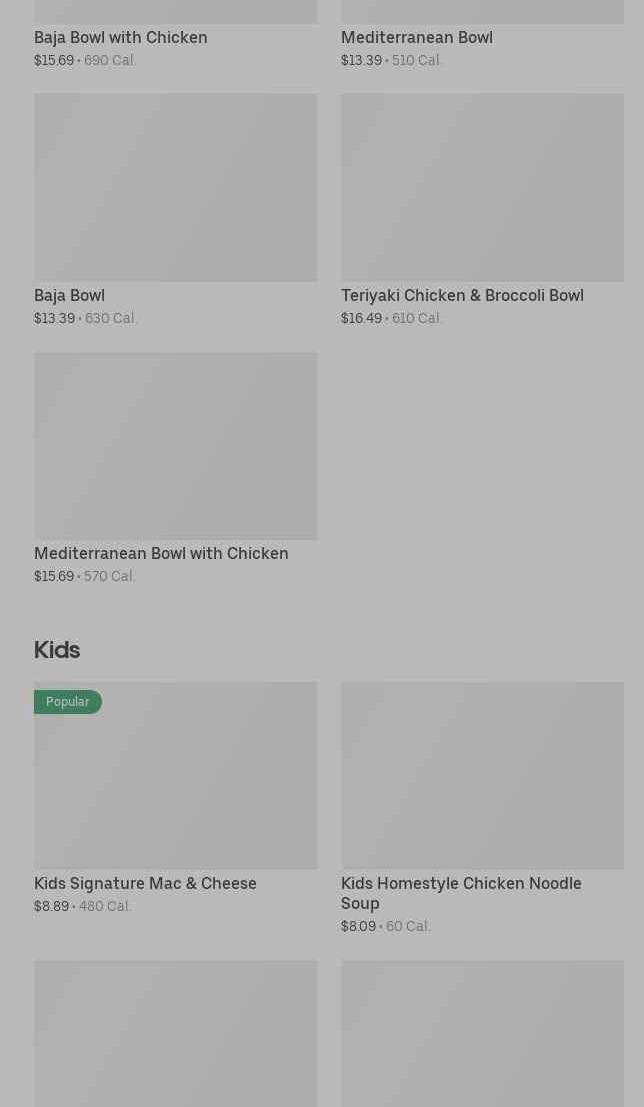
Task: Click the Kids Homestyle Chicken Noodle Soup image
Action: (482, 775)
